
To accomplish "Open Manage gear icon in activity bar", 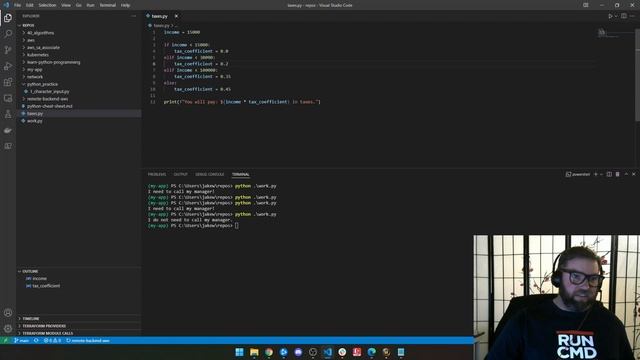I will click(x=8, y=329).
